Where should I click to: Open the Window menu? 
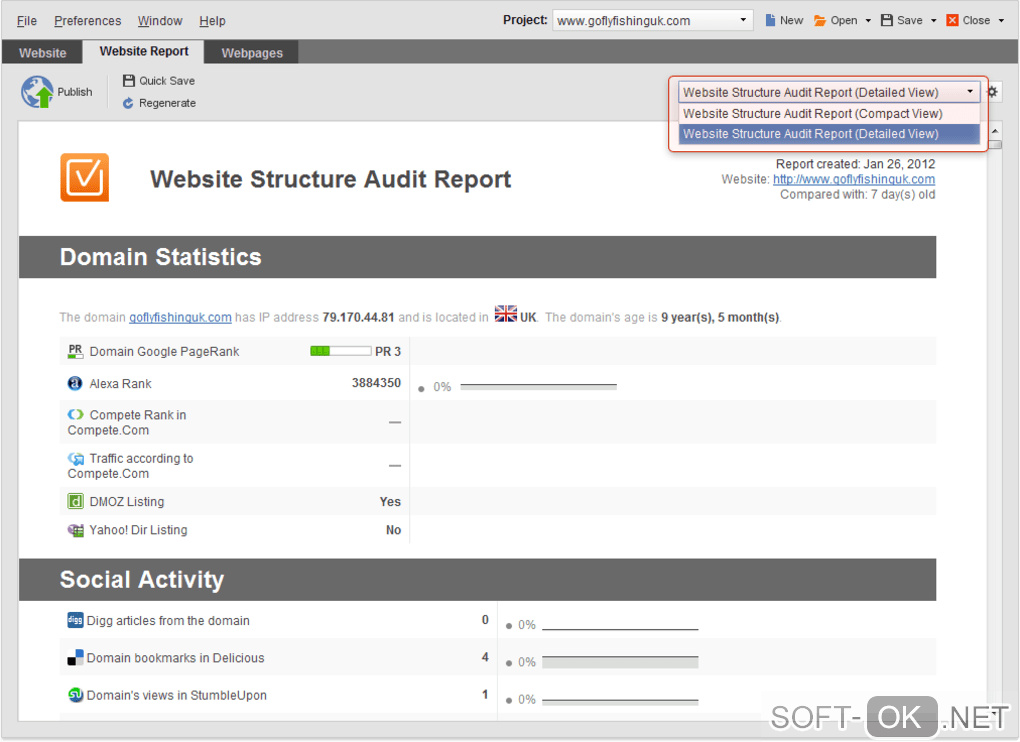[160, 21]
